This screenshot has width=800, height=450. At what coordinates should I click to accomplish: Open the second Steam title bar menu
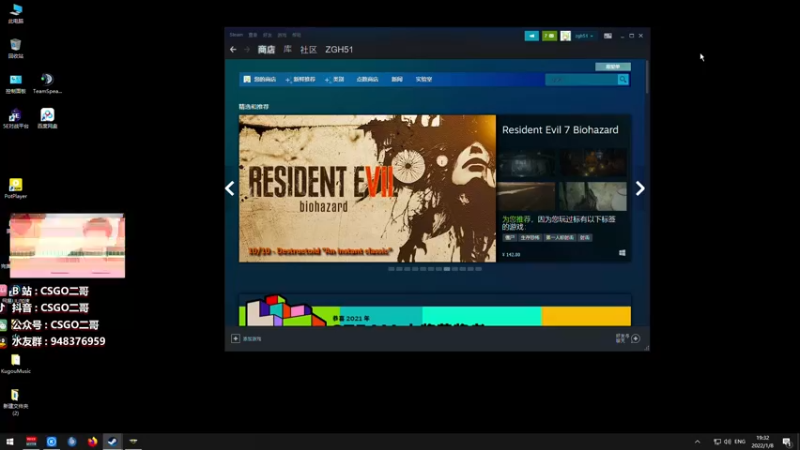pos(253,35)
